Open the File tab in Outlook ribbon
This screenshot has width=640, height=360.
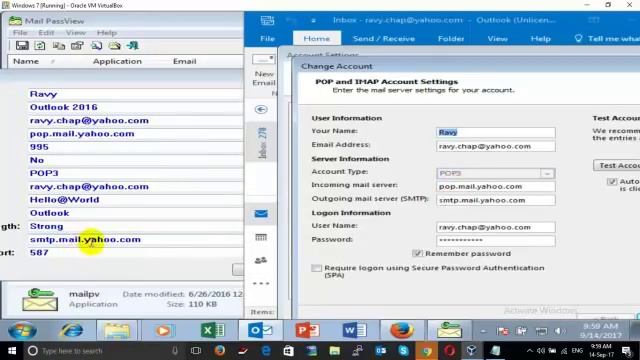(x=267, y=39)
